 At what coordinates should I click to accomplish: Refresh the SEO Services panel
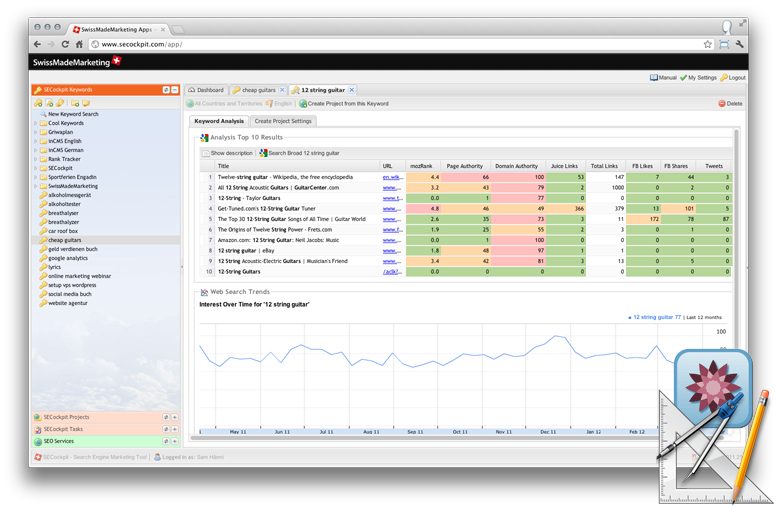point(166,441)
